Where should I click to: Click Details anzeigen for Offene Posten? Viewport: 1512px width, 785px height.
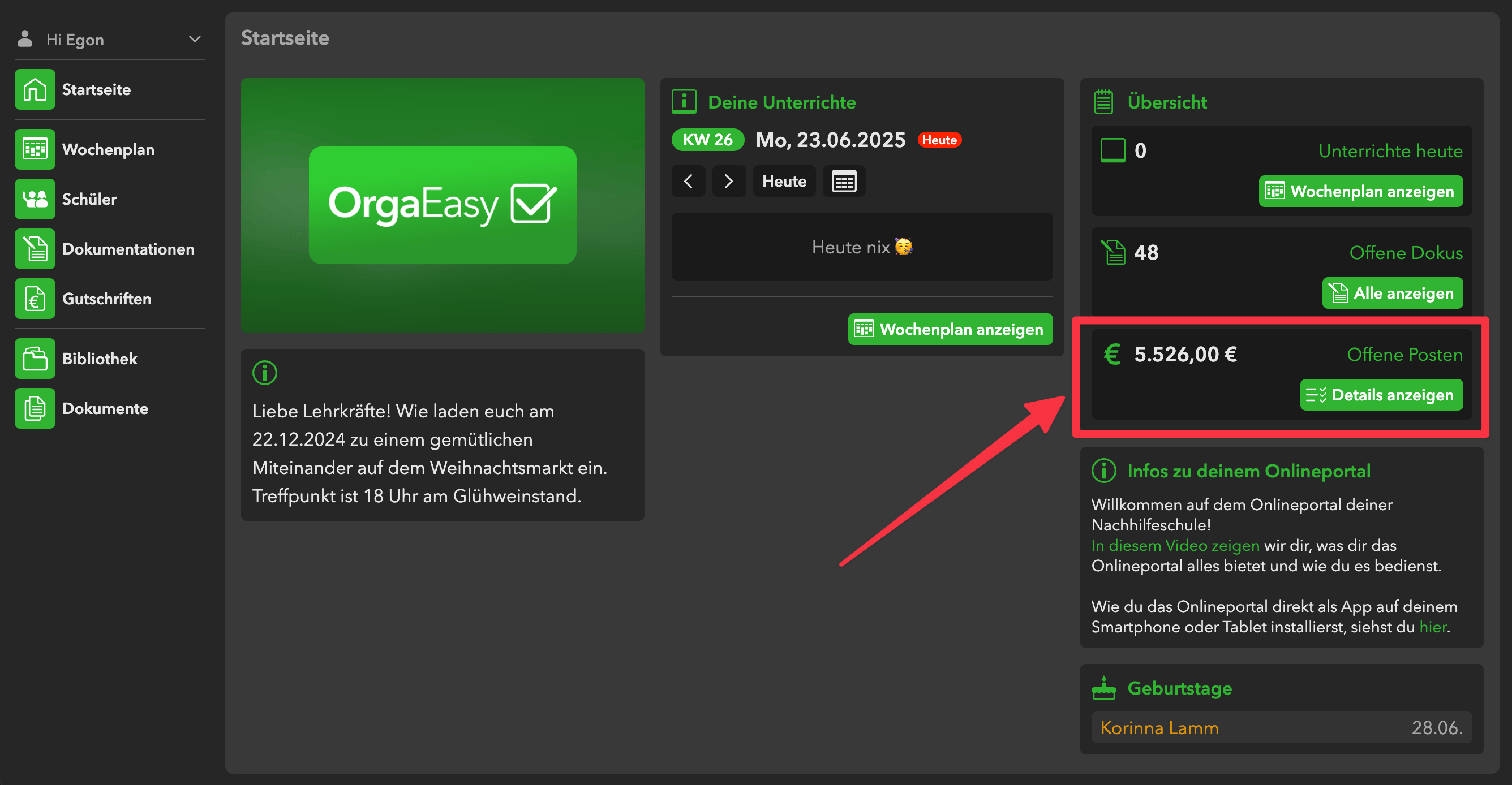1381,395
